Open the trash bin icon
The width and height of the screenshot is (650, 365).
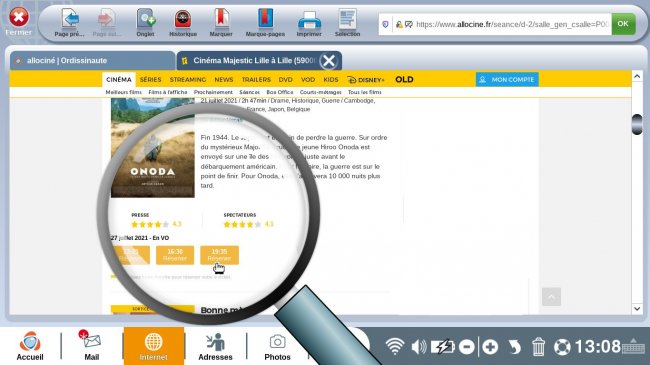[538, 346]
